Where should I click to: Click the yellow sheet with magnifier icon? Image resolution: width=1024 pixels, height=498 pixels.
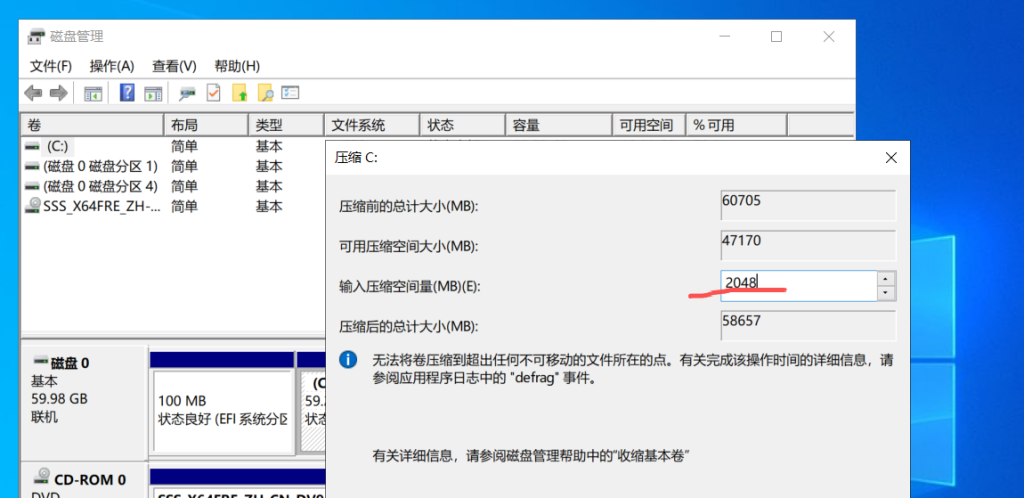pyautogui.click(x=265, y=93)
